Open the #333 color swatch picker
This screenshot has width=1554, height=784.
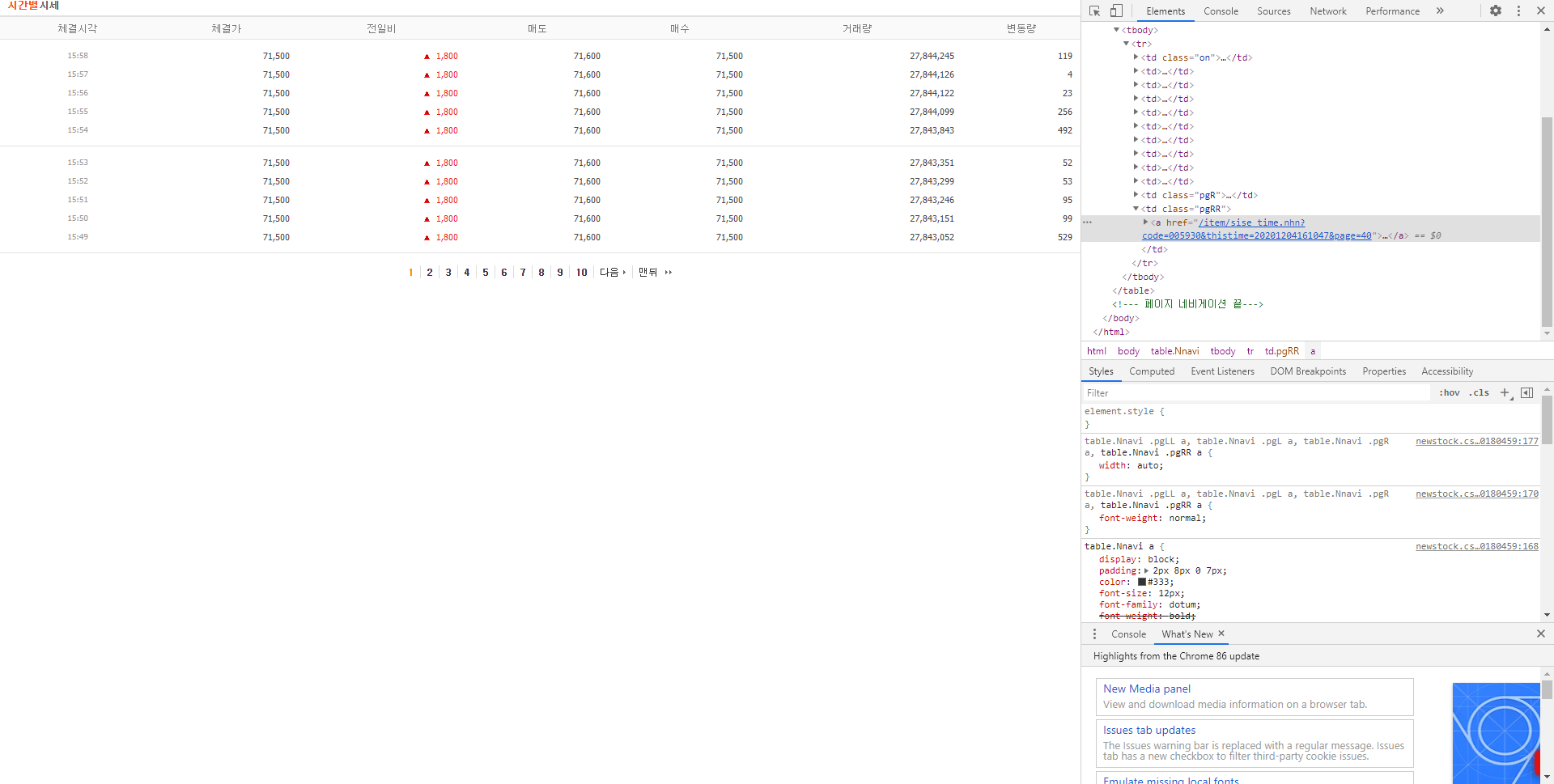coord(1142,583)
